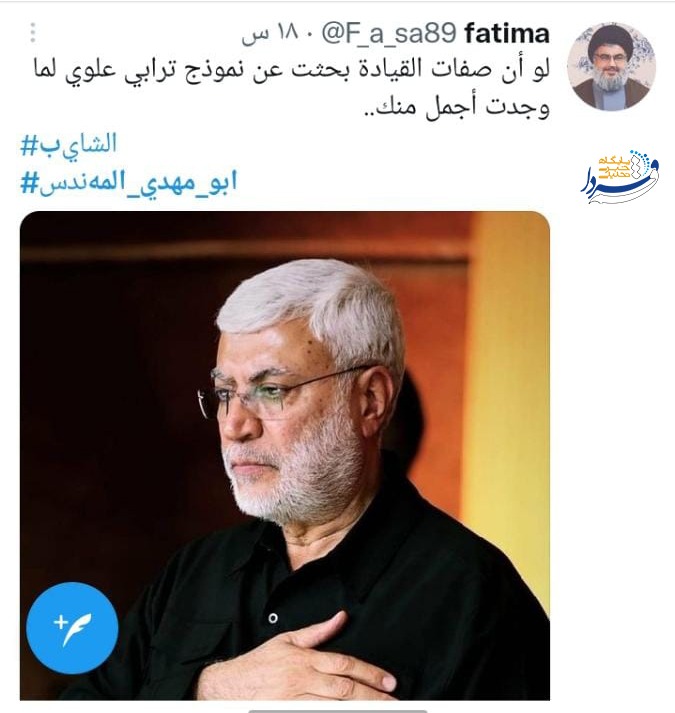
Task: Open fatima's round profile avatar
Action: point(612,66)
